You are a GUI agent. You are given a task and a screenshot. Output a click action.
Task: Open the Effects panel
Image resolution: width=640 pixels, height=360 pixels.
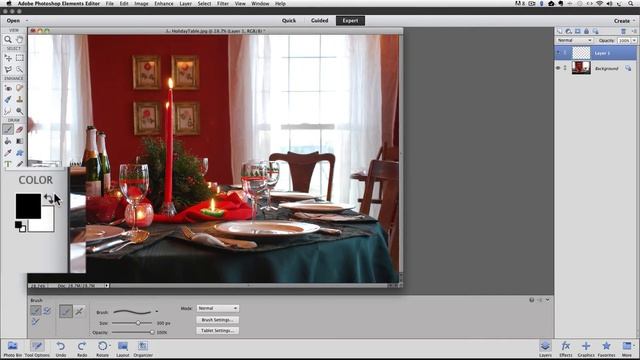565,349
